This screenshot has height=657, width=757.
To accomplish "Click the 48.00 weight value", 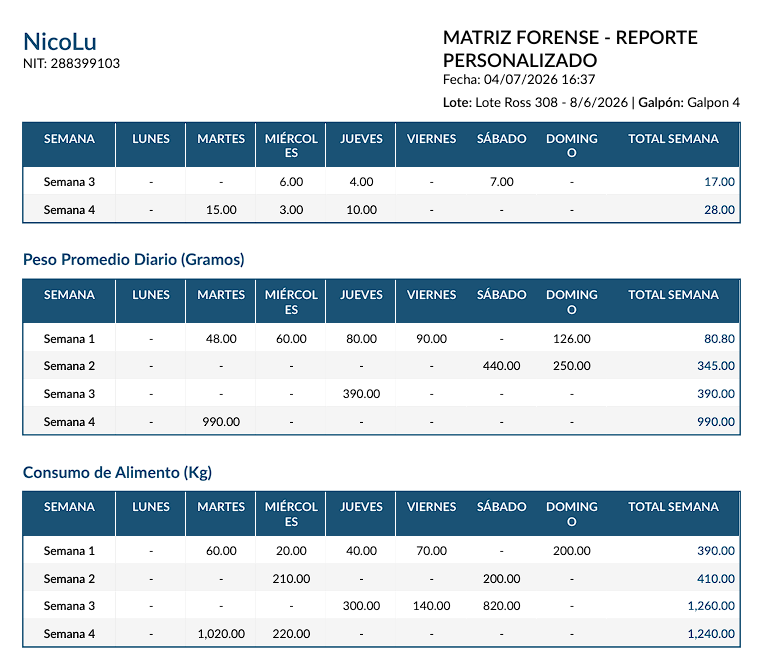I will click(x=221, y=339).
